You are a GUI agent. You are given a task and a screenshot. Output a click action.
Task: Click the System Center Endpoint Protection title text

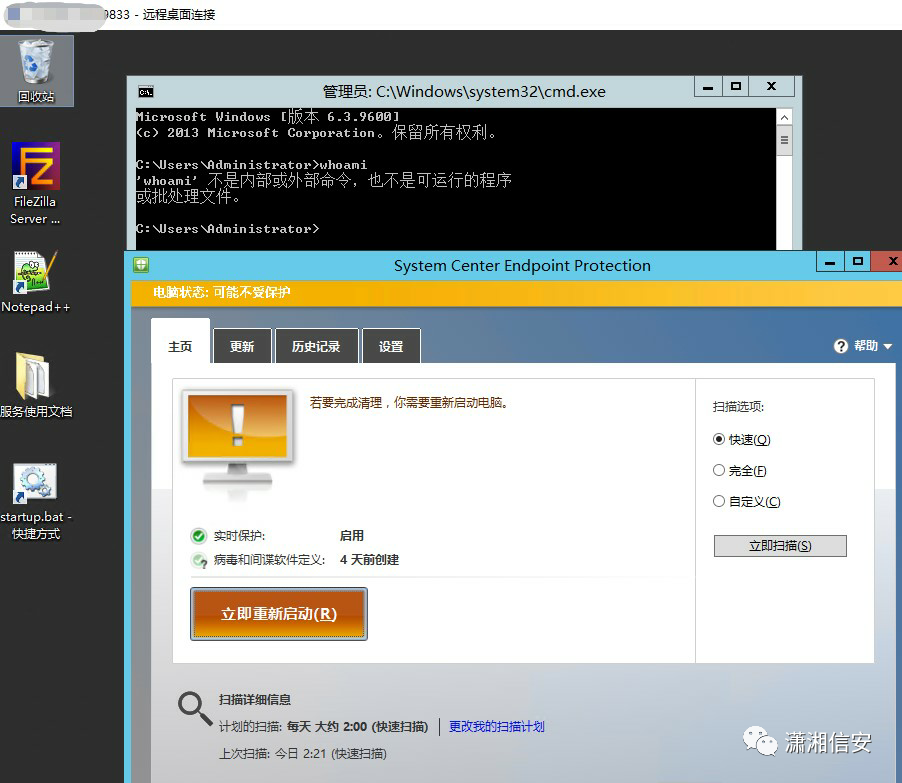(522, 265)
